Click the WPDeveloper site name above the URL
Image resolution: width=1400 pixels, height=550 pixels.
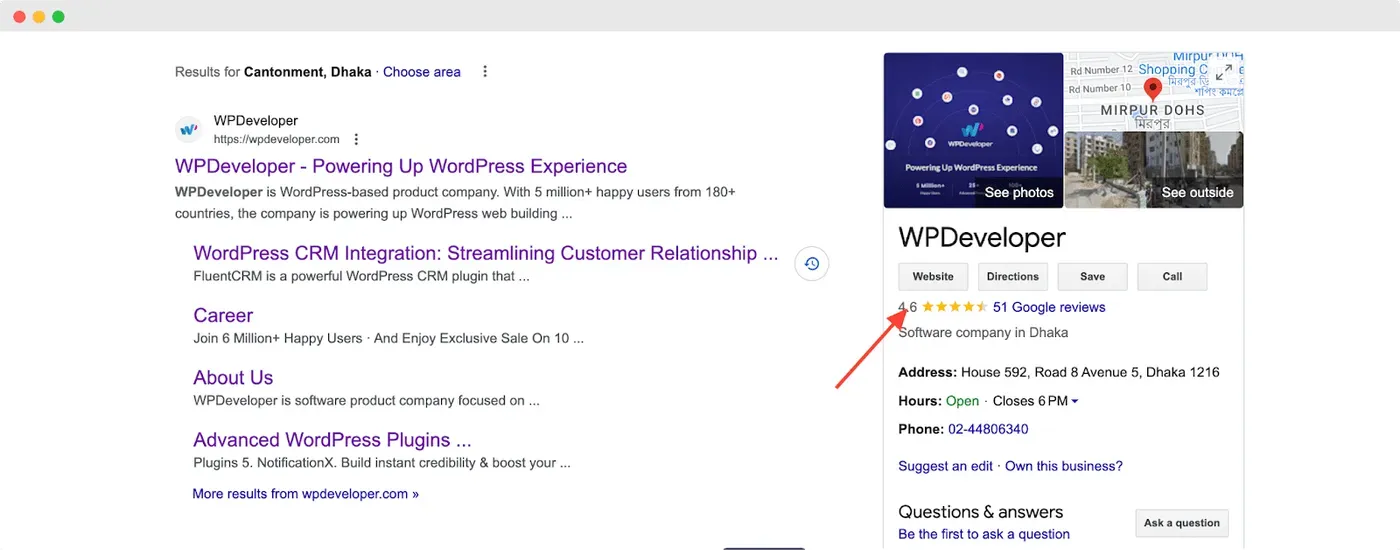(256, 121)
